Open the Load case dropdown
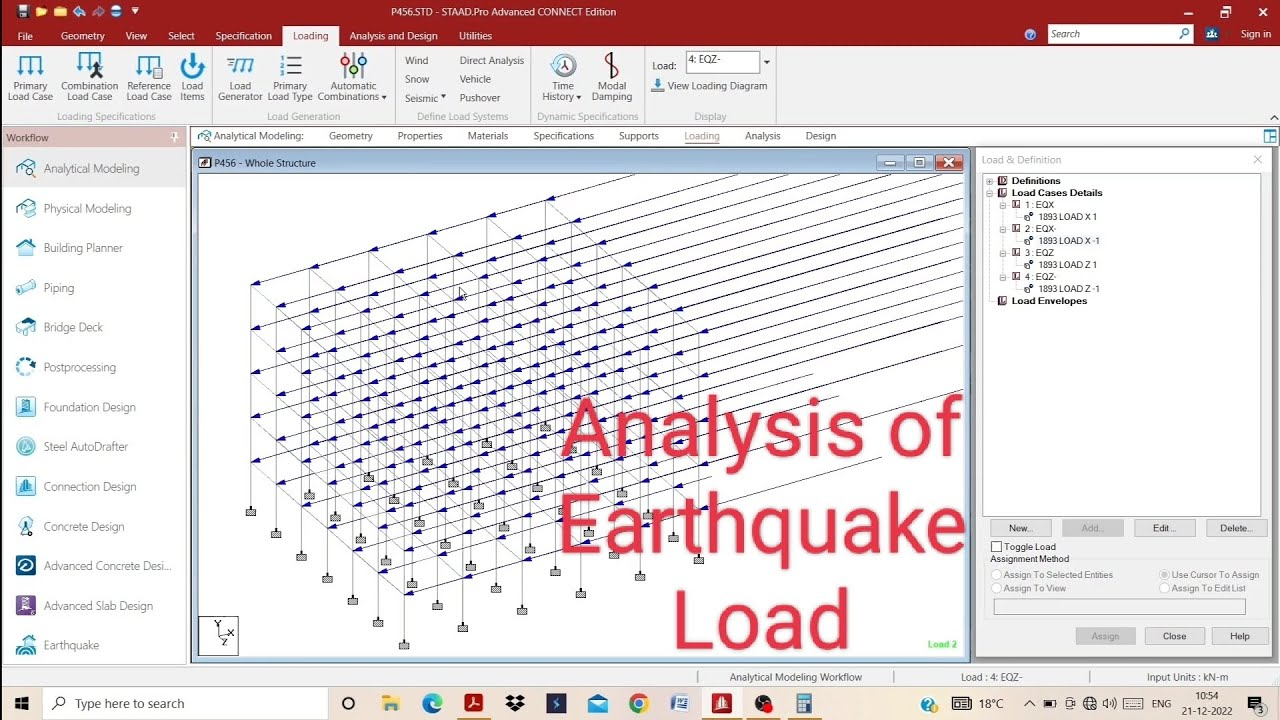 (766, 62)
